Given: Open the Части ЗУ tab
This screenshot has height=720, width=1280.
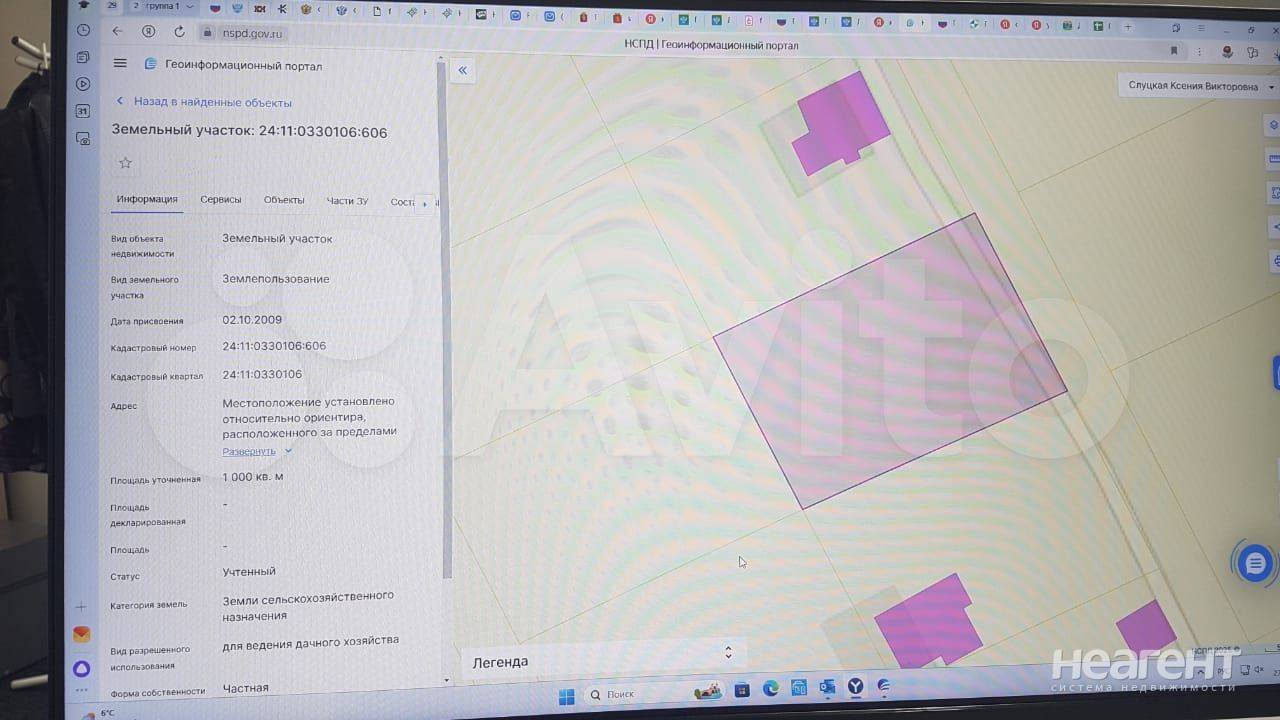Looking at the screenshot, I should (x=347, y=201).
